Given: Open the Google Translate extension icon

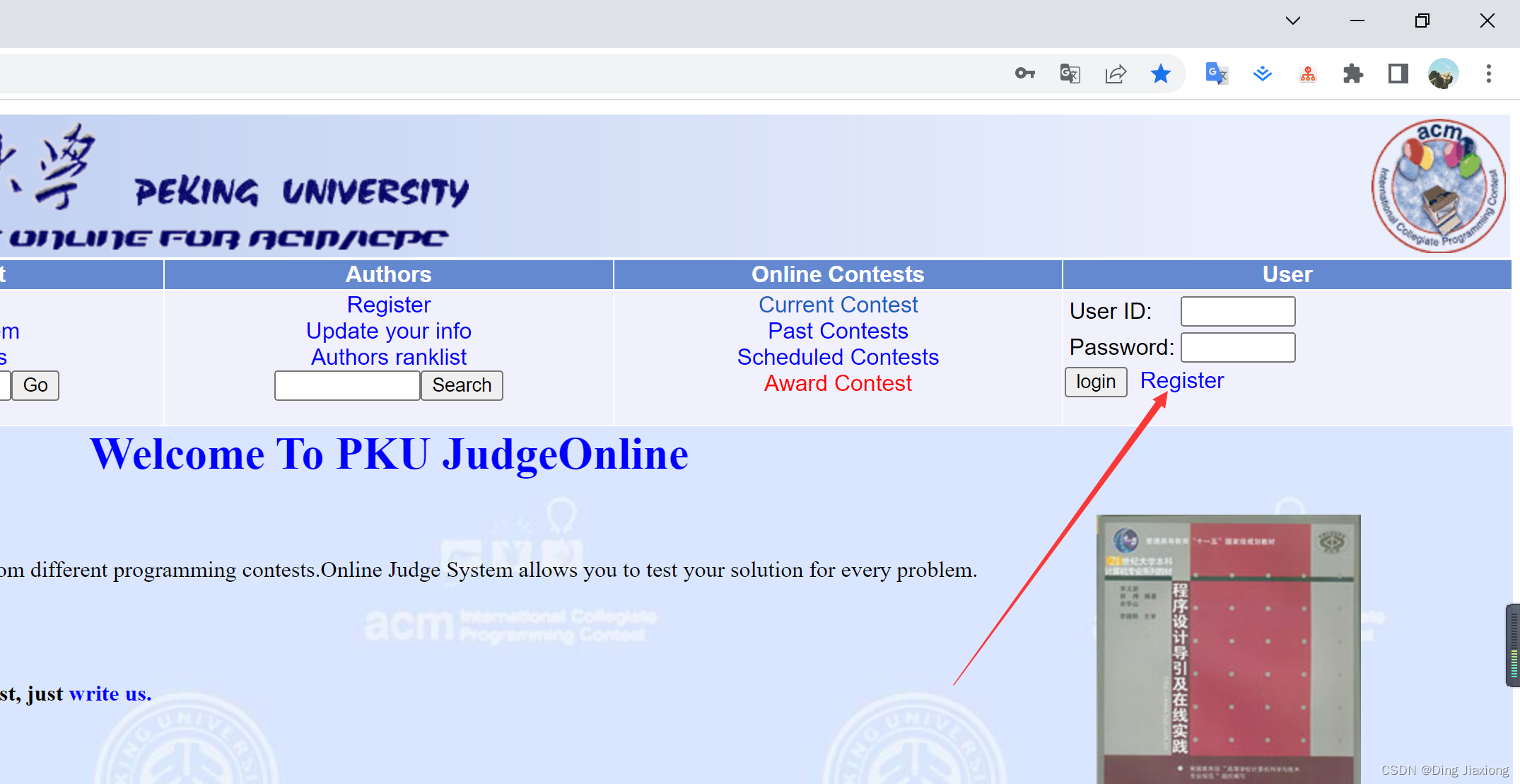Looking at the screenshot, I should coord(1216,74).
